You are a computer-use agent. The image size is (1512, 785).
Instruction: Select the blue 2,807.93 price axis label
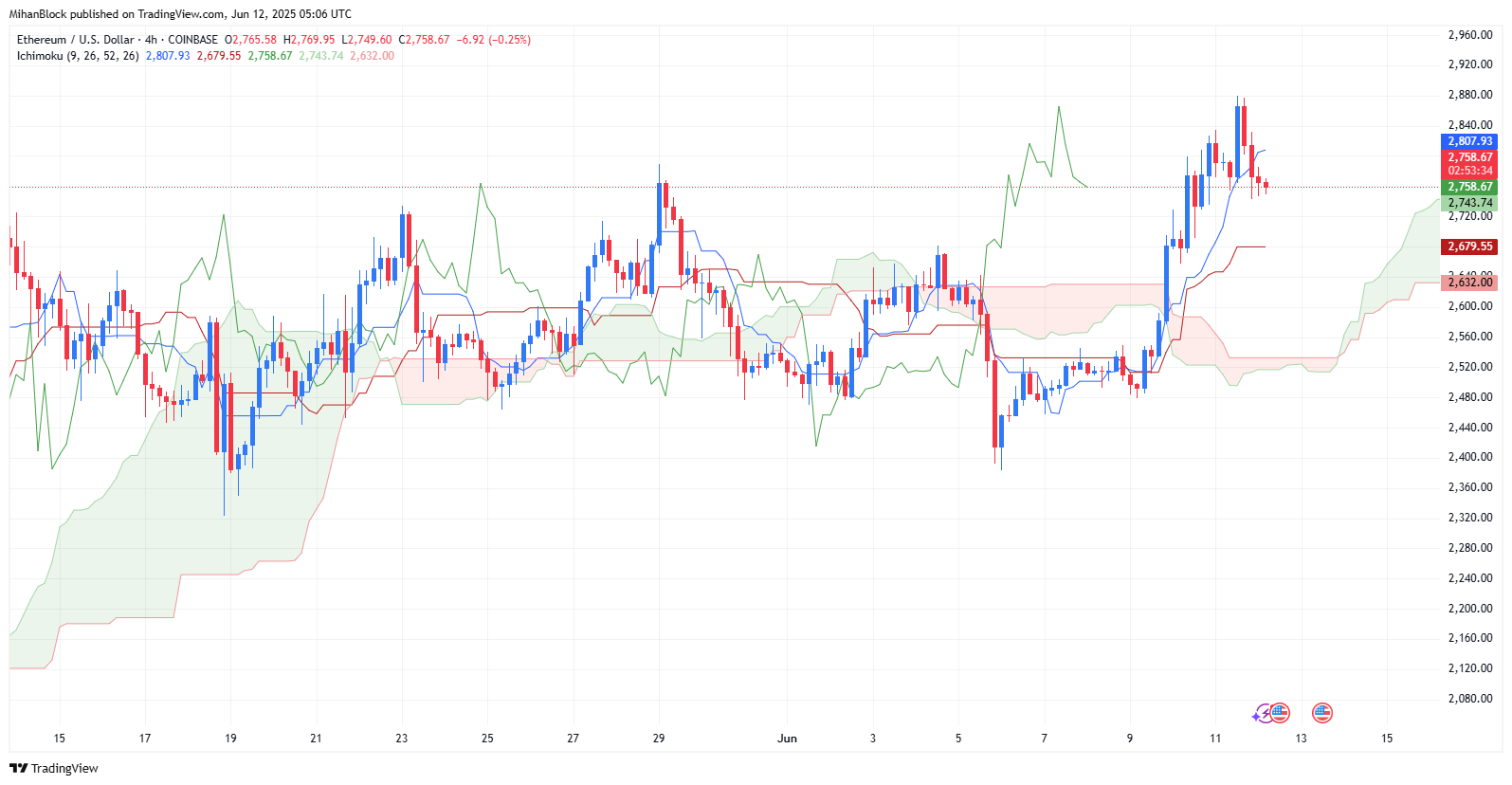[1468, 141]
